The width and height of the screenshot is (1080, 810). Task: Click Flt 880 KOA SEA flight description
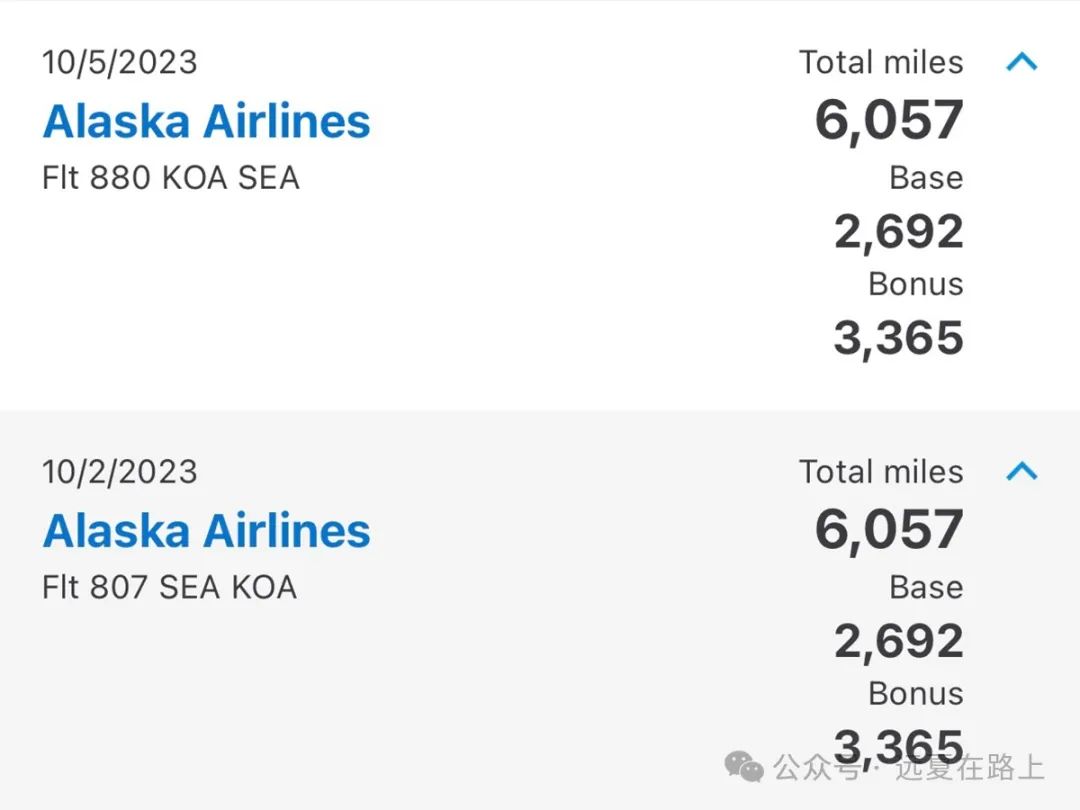[171, 178]
